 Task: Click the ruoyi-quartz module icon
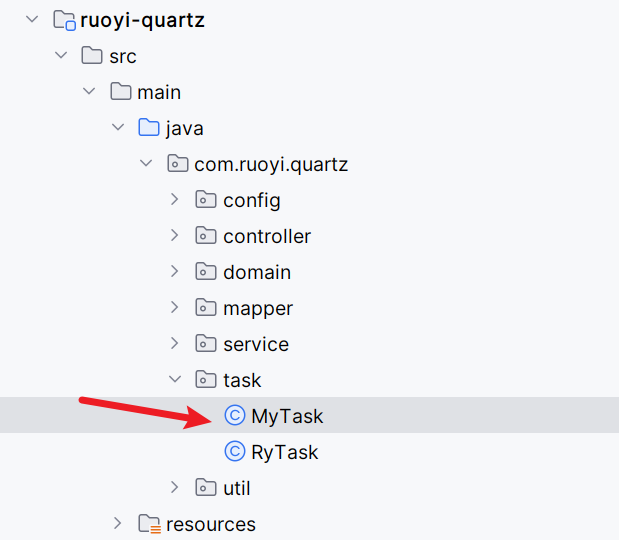pos(64,20)
